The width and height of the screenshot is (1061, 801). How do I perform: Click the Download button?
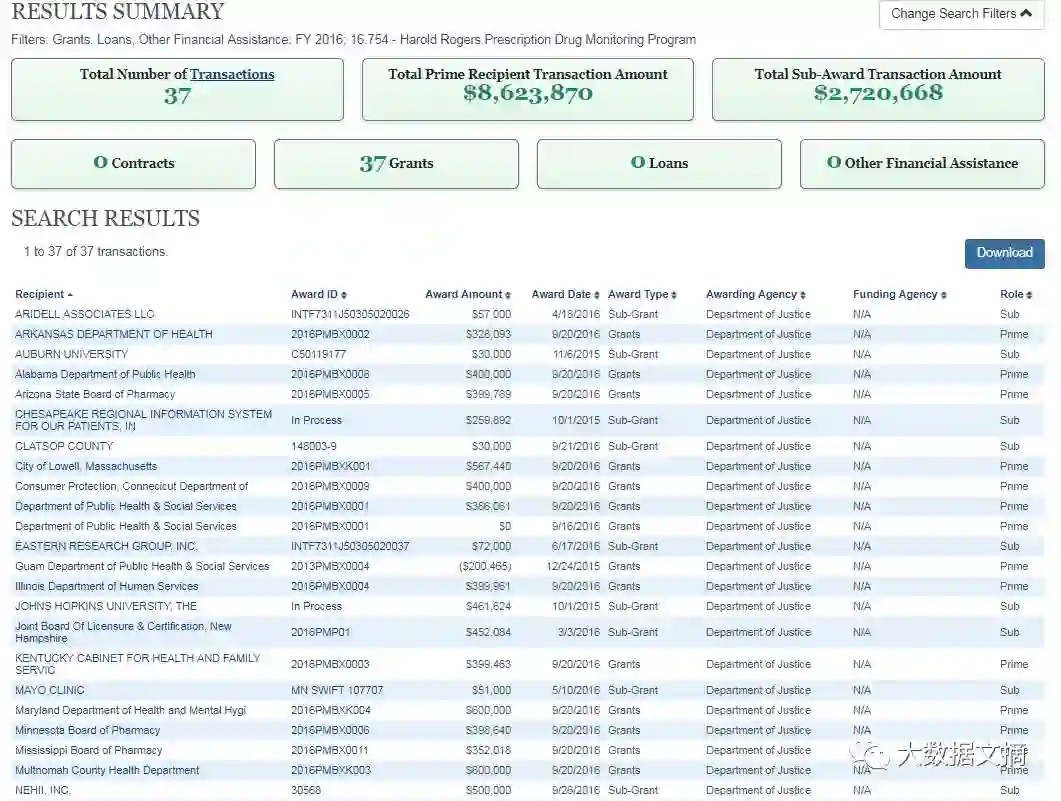coord(1004,253)
